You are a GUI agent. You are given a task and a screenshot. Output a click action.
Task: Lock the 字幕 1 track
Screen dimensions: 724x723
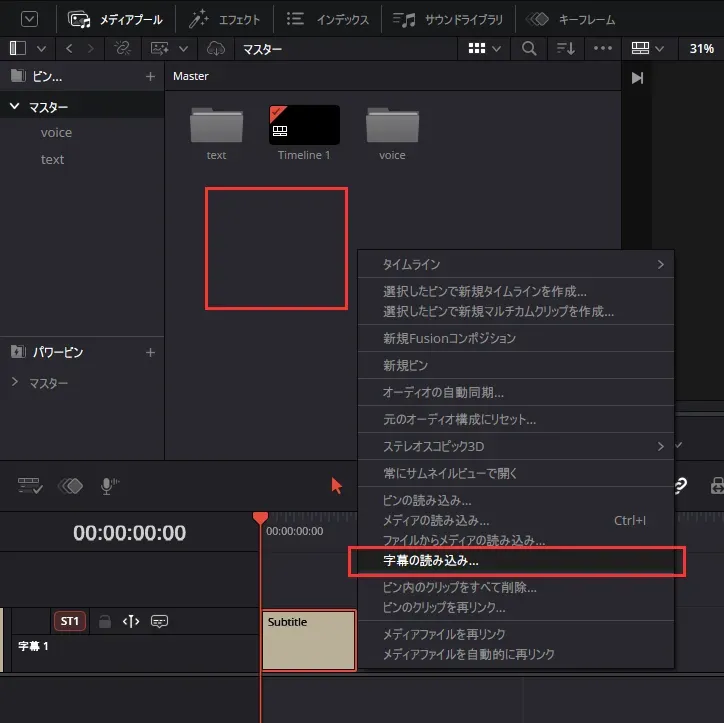105,621
